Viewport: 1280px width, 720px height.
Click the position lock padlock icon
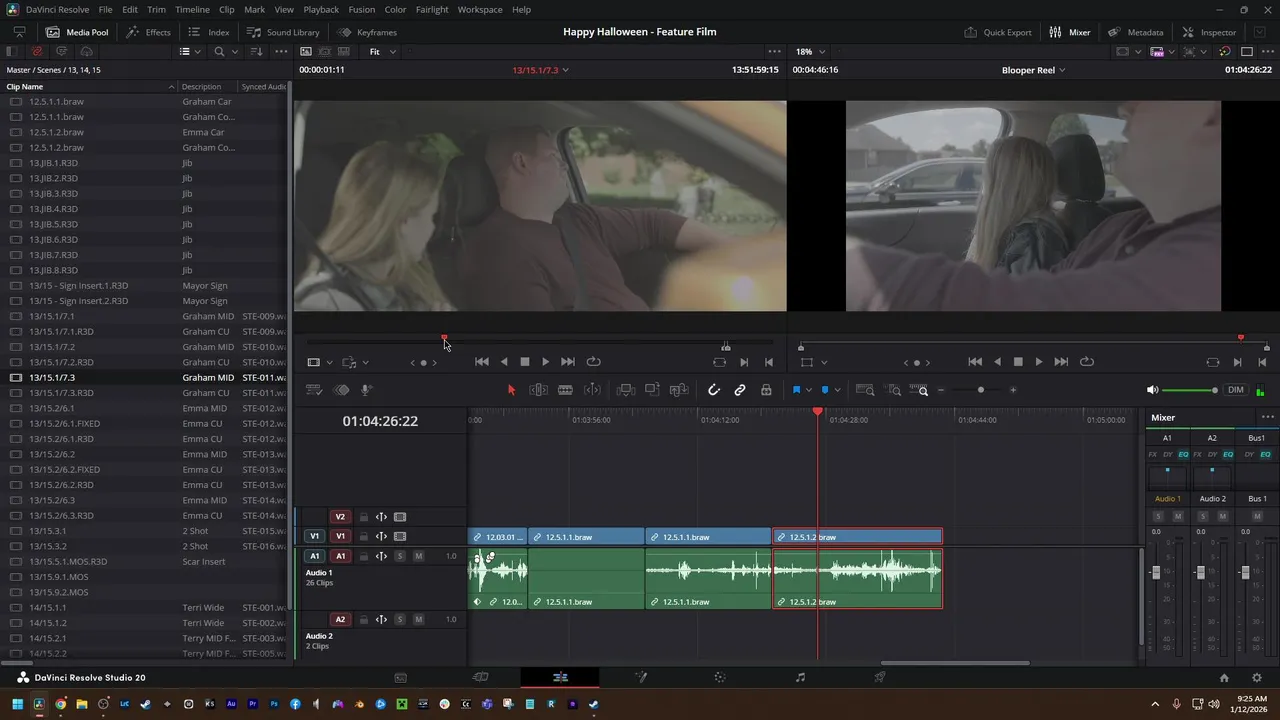[766, 390]
